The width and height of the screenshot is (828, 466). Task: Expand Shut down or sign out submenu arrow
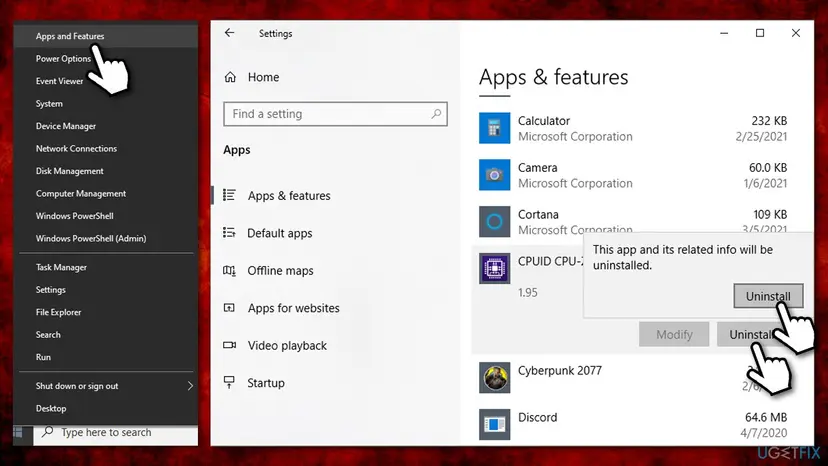click(x=190, y=386)
